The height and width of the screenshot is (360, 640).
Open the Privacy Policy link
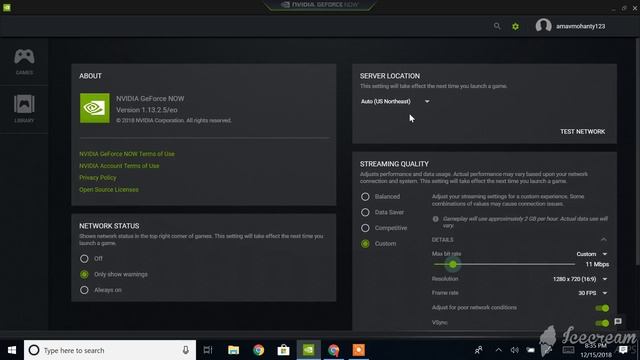98,178
